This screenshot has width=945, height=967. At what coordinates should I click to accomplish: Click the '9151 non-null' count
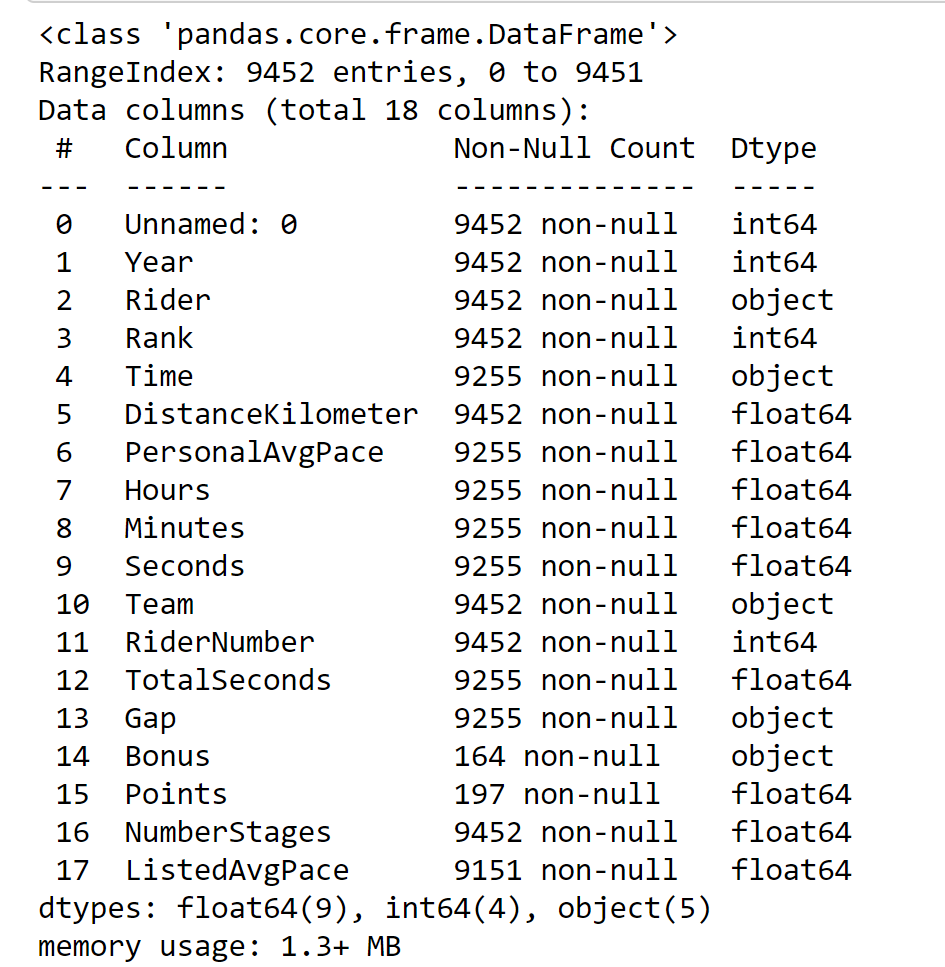coord(566,870)
